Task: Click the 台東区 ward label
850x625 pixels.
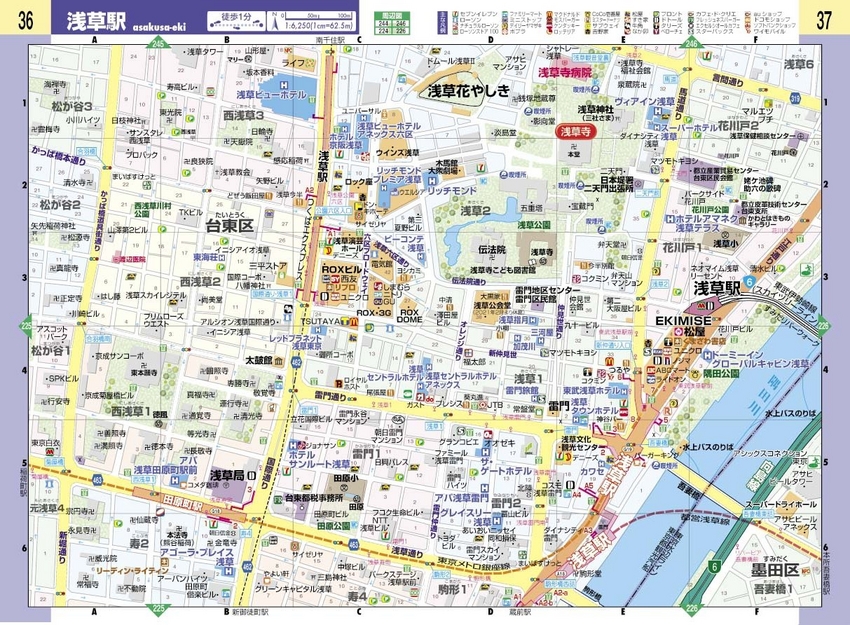Action: [x=230, y=225]
